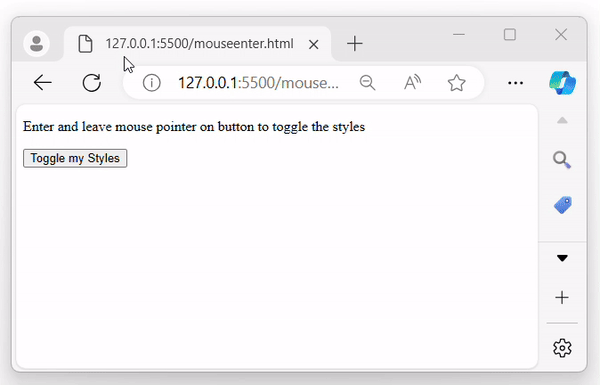Screen dimensions: 600x385
Task: Expand sidebar with black down arrow
Action: click(562, 258)
